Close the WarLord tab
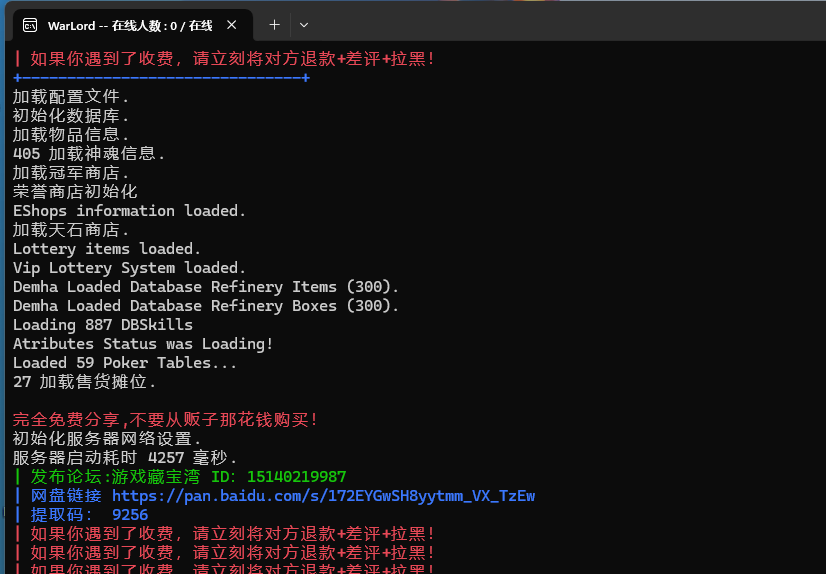This screenshot has width=826, height=574. [x=231, y=25]
